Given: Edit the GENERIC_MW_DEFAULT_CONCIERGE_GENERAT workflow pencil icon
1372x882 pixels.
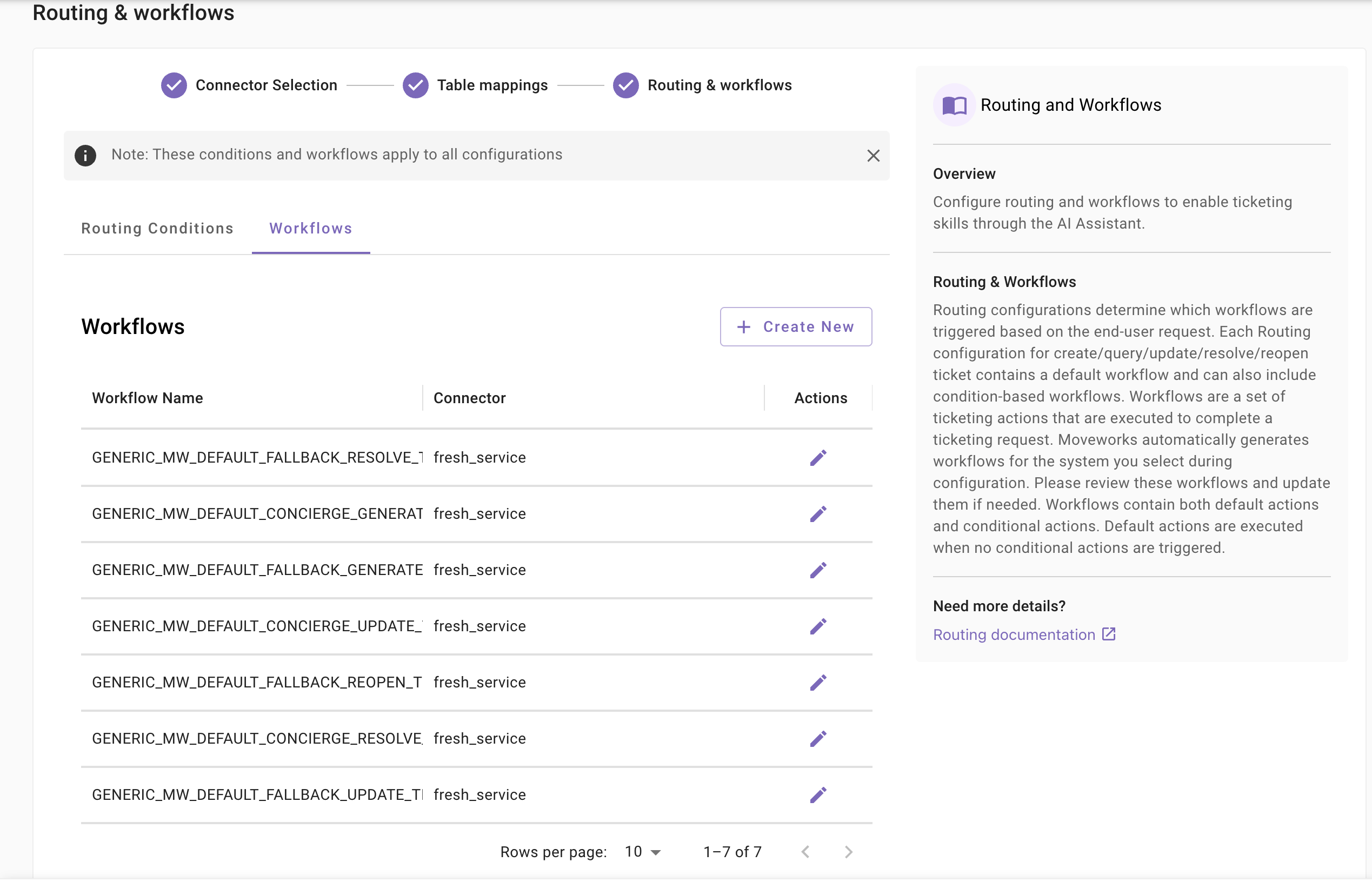Looking at the screenshot, I should 817,514.
